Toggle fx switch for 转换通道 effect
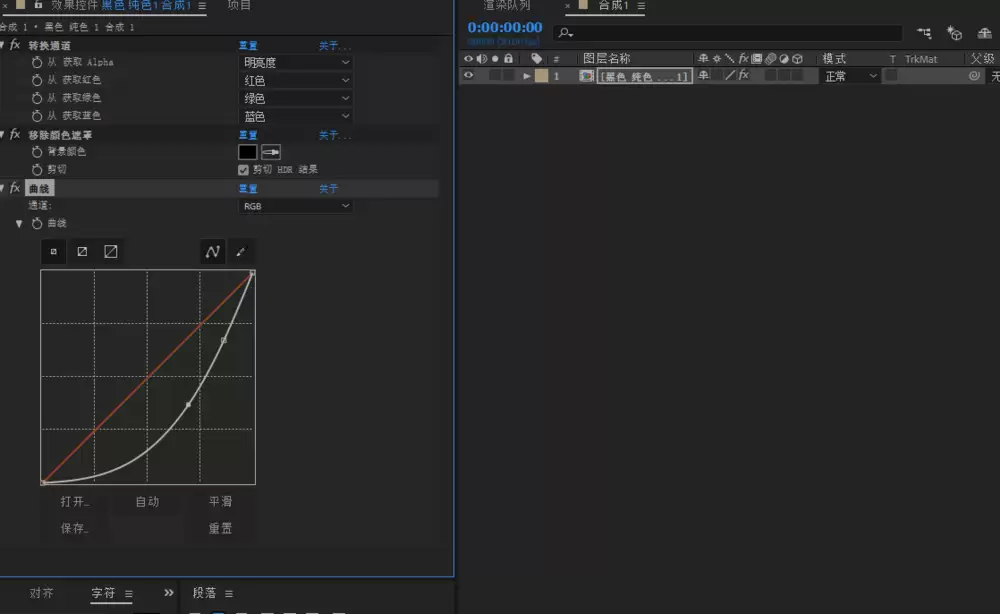This screenshot has width=1000, height=614. coord(15,45)
